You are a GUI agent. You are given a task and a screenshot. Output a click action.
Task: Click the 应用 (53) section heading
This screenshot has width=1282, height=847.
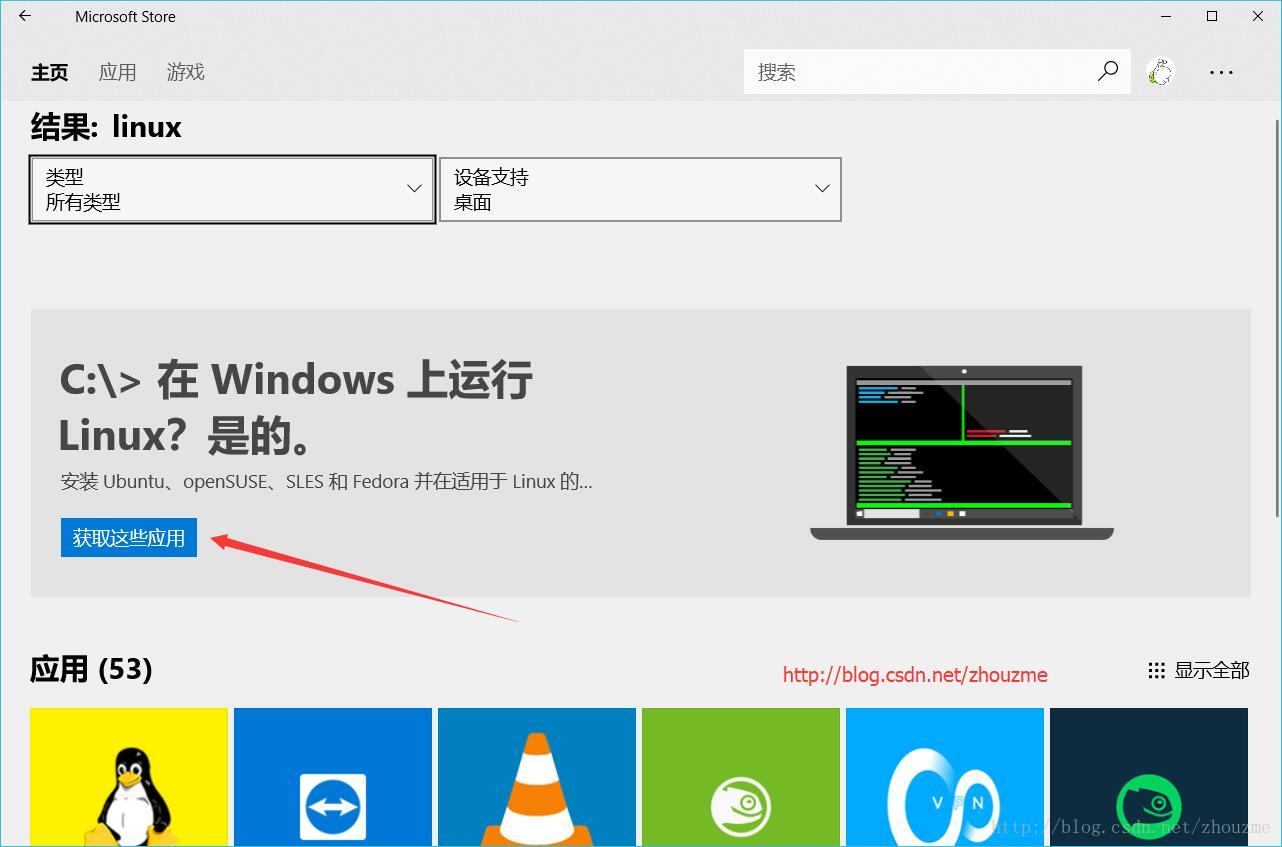(91, 669)
